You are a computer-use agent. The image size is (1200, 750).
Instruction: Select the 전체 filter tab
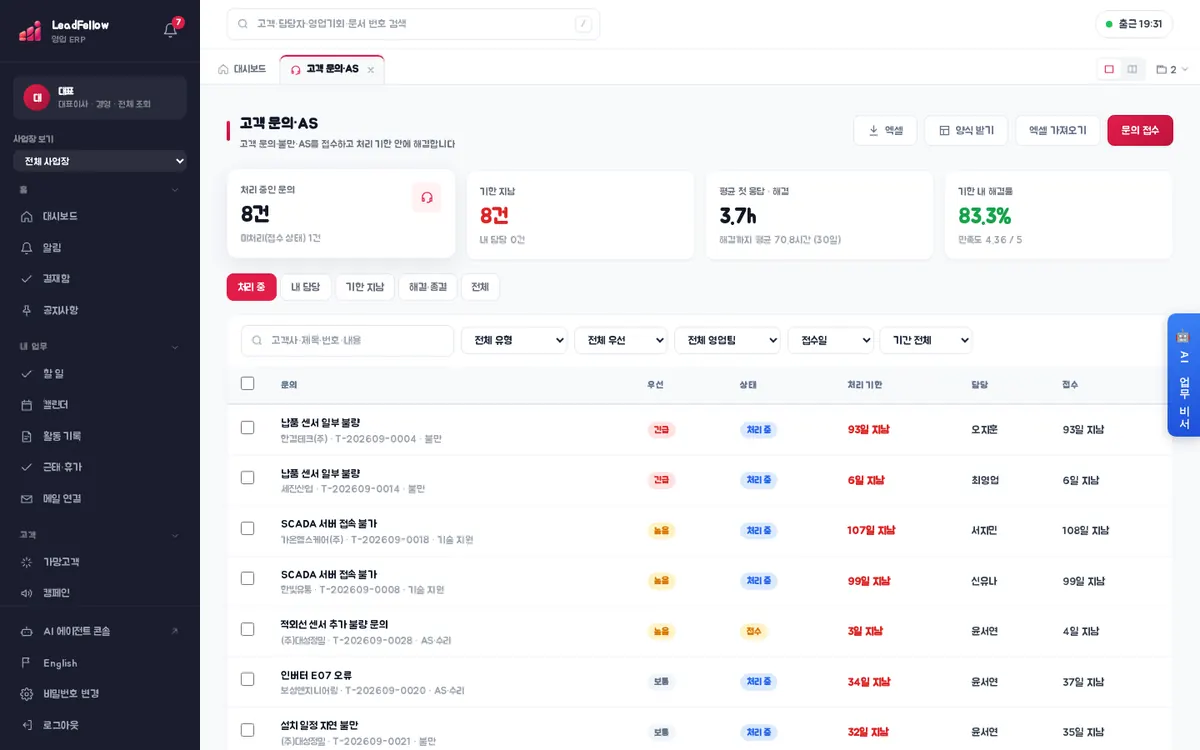480,287
